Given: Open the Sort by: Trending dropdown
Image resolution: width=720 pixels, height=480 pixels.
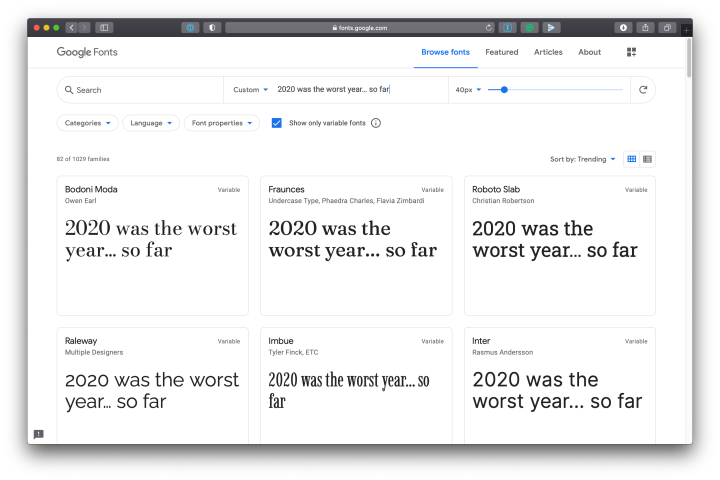Looking at the screenshot, I should click(582, 159).
